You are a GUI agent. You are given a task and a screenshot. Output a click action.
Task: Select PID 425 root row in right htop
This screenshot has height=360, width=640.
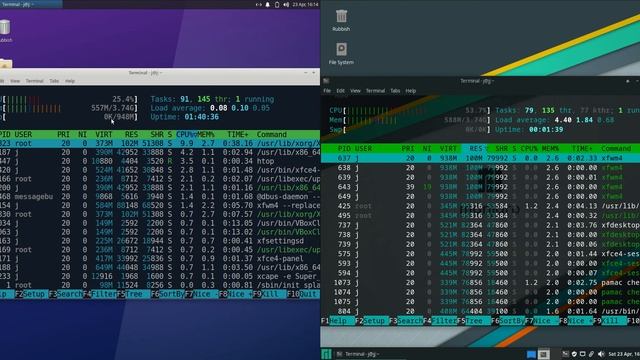click(480, 206)
